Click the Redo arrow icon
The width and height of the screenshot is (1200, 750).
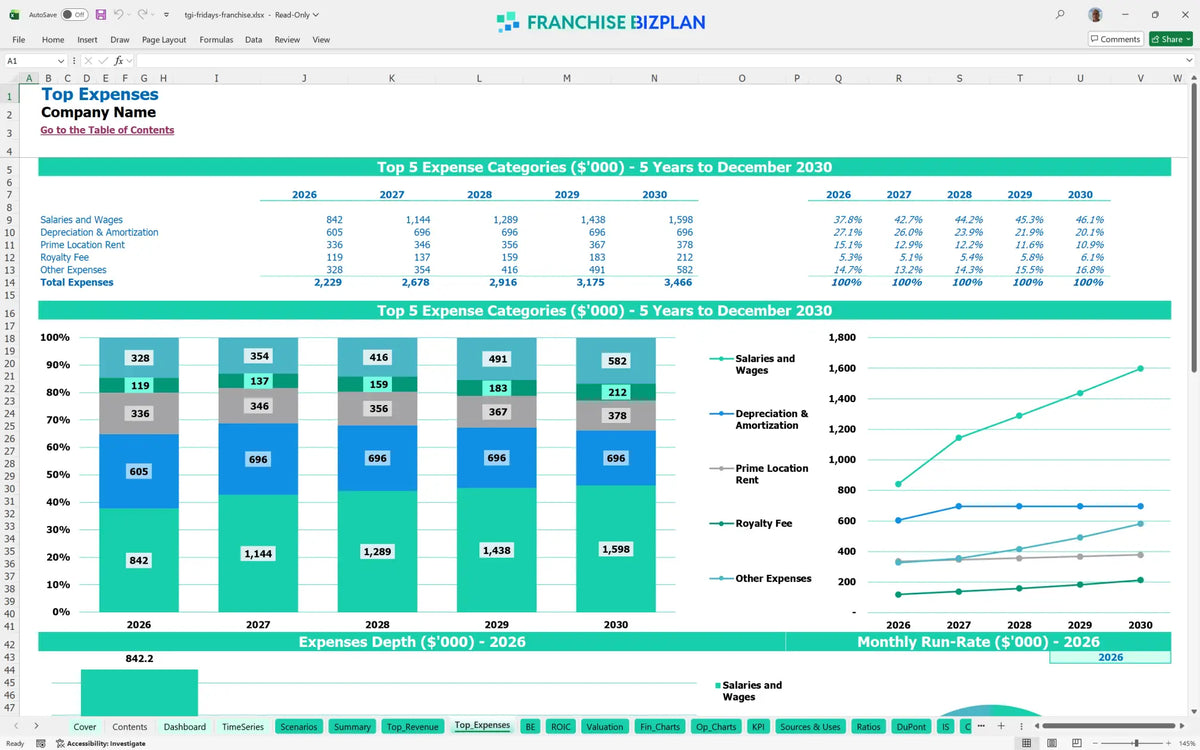tap(142, 15)
